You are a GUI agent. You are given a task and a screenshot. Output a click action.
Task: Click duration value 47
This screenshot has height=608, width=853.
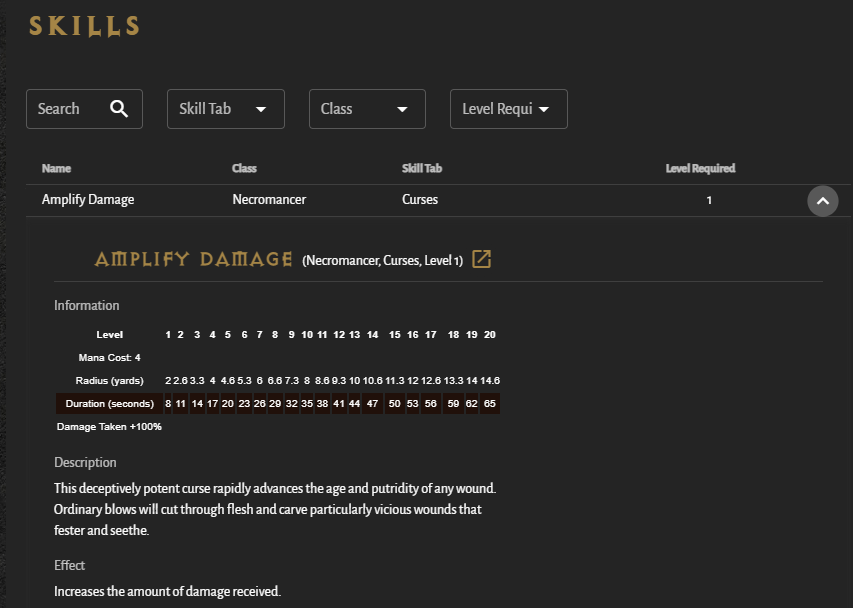pos(373,404)
